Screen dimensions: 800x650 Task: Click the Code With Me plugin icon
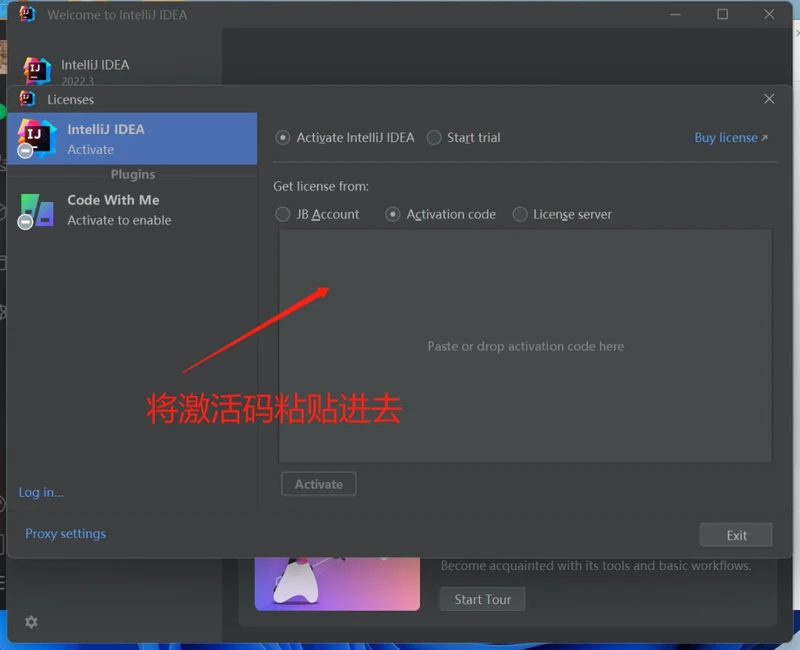tap(36, 211)
